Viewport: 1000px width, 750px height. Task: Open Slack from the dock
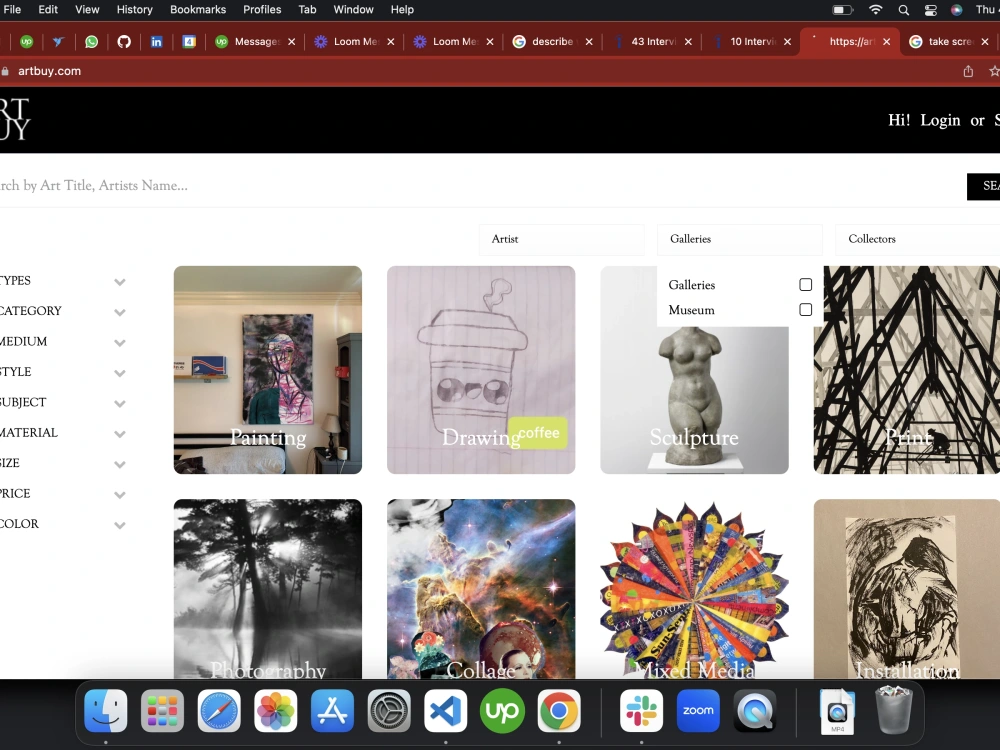[642, 710]
